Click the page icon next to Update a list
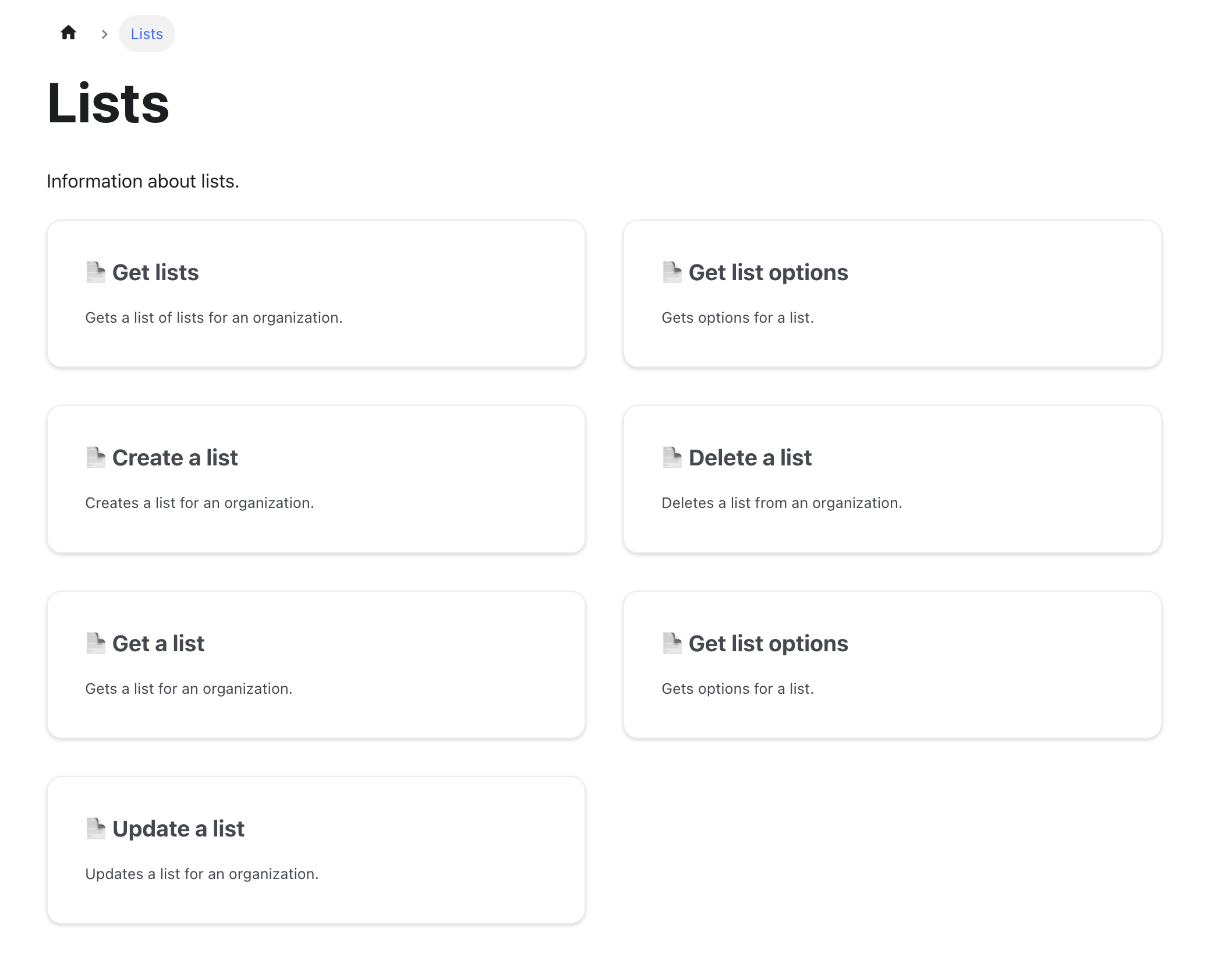Image resolution: width=1232 pixels, height=953 pixels. [95, 828]
